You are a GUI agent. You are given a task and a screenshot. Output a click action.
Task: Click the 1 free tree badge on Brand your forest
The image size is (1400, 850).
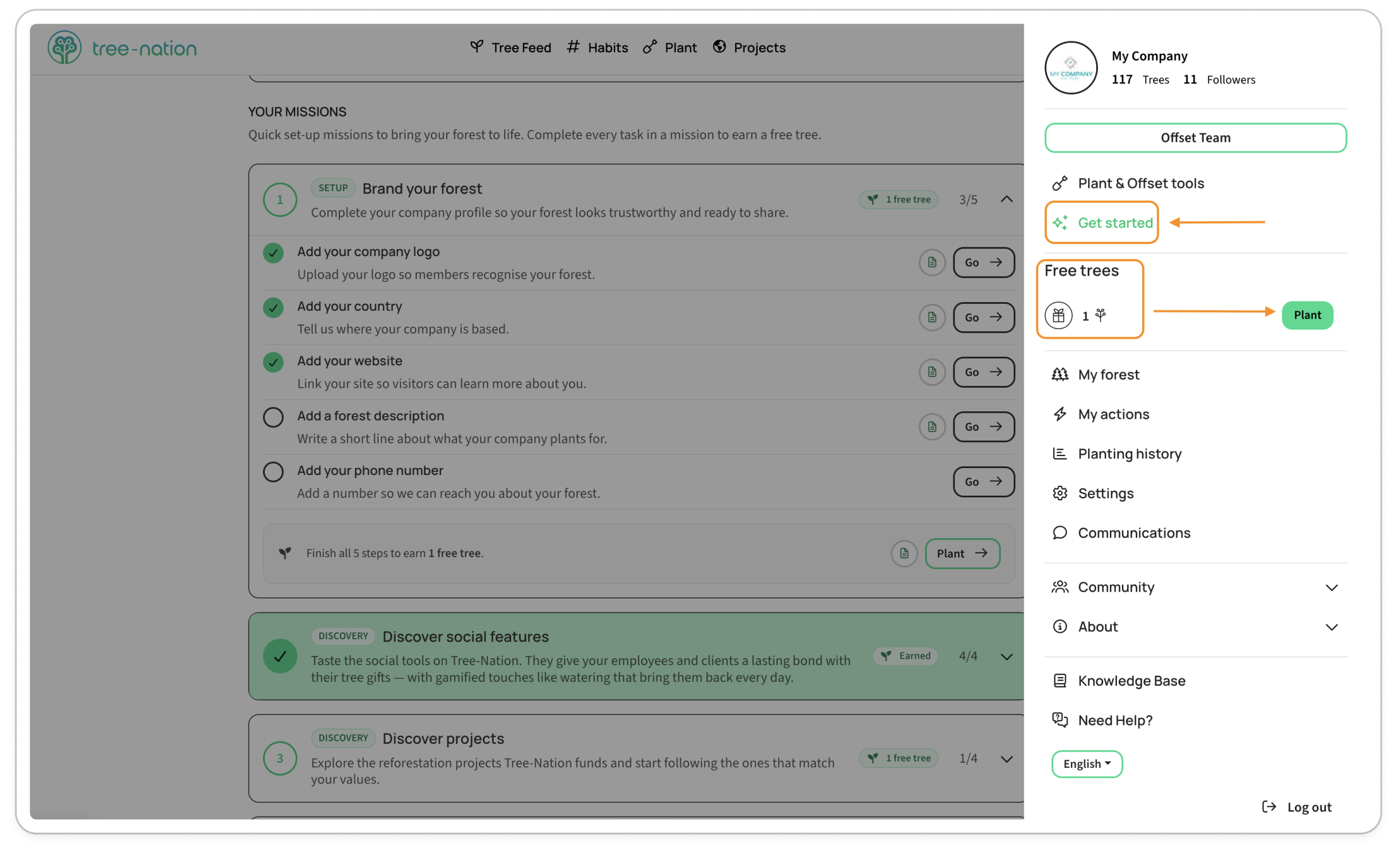point(898,199)
